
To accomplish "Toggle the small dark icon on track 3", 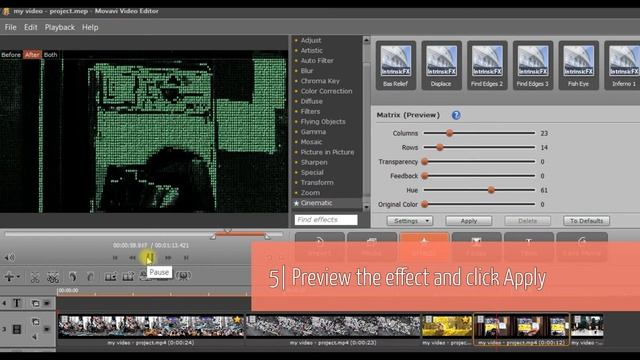I will click(47, 329).
